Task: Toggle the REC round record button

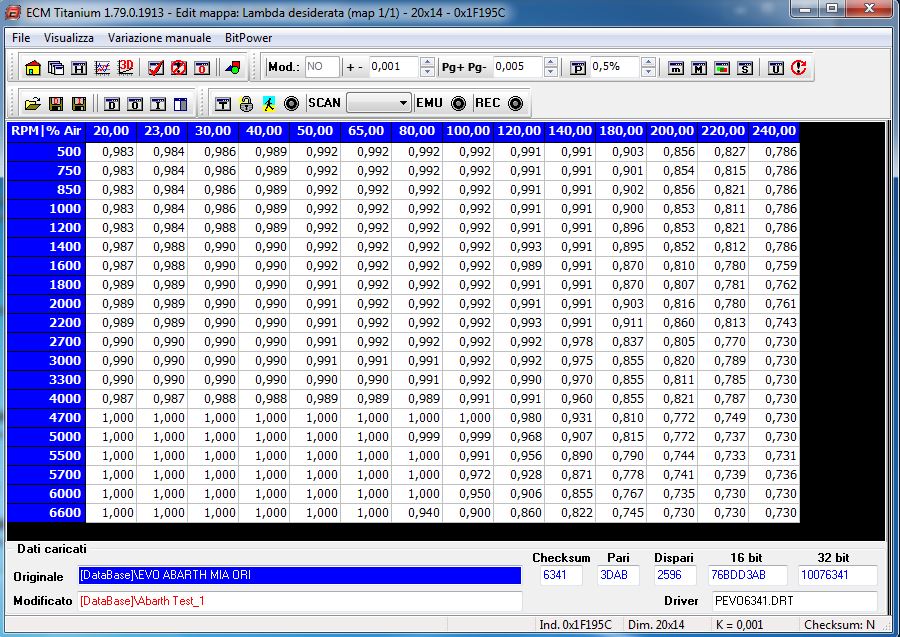Action: 515,103
